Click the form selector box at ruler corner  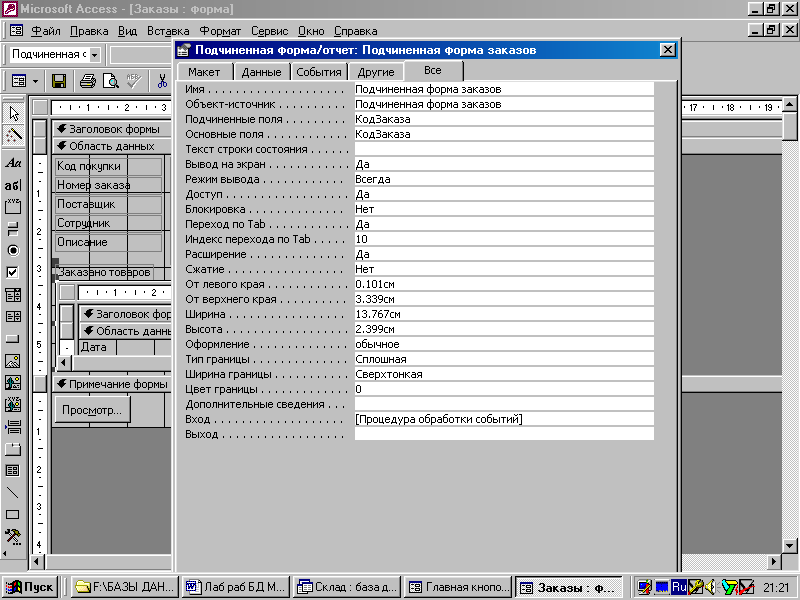tap(40, 107)
